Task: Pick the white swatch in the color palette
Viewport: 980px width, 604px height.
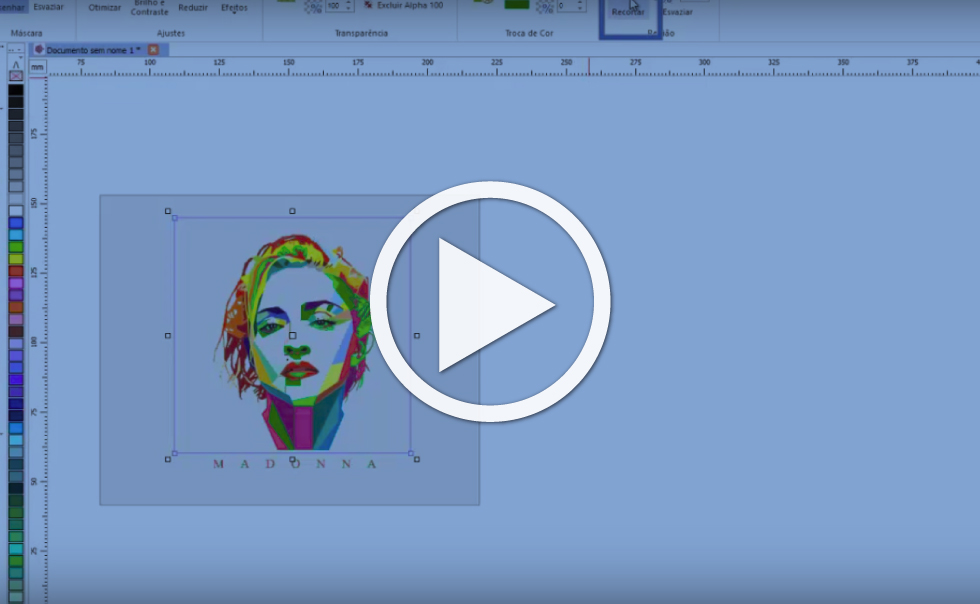Action: (x=16, y=211)
